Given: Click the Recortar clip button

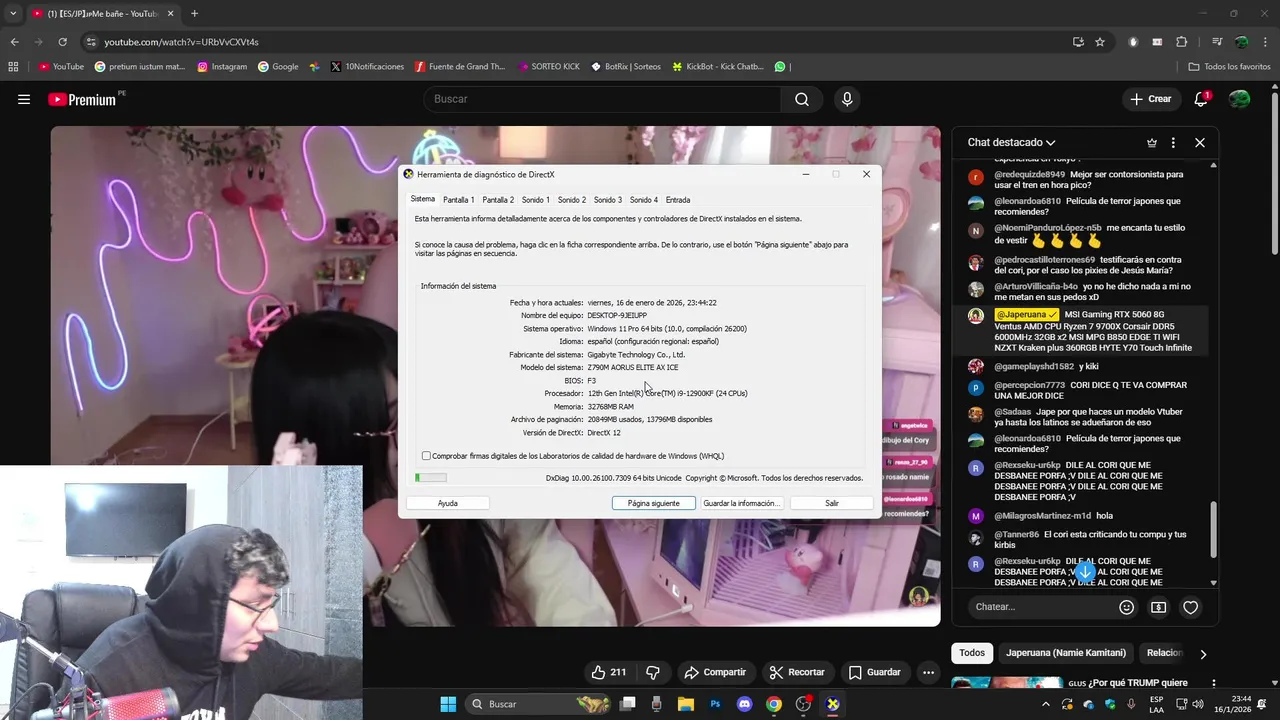Looking at the screenshot, I should (797, 672).
